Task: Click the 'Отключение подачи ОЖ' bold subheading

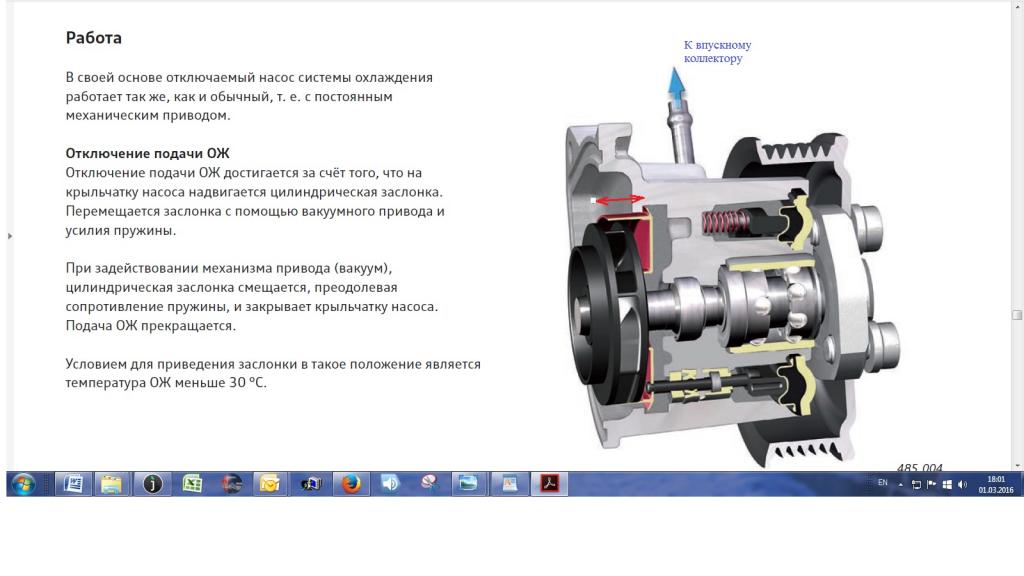Action: pos(148,153)
